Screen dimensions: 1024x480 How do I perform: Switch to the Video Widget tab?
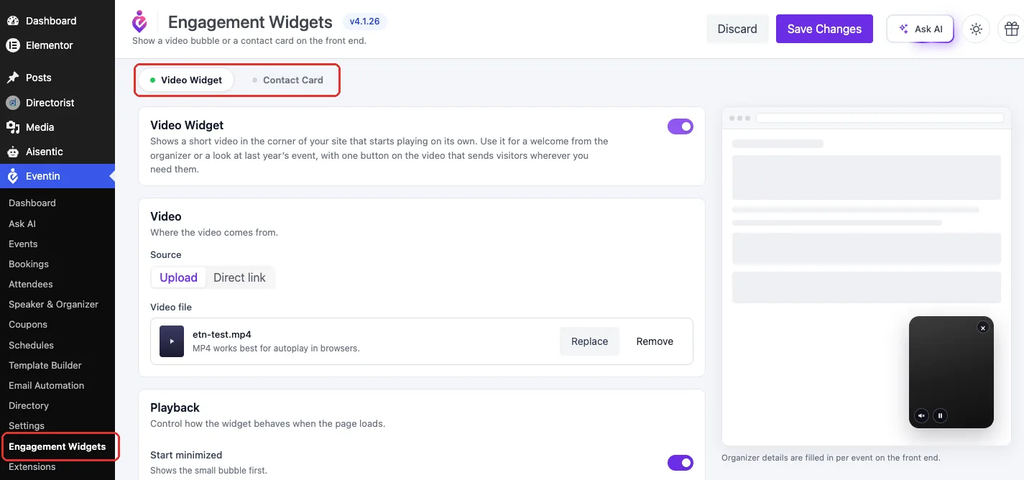tap(186, 80)
